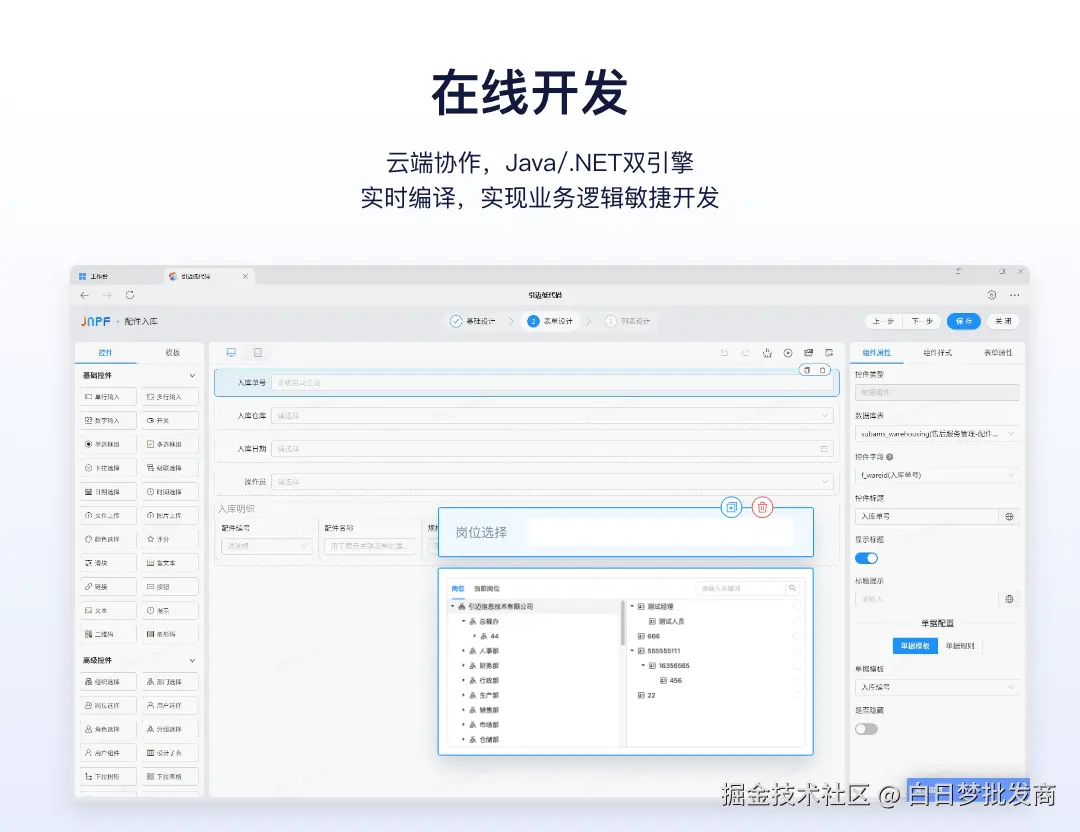The height and width of the screenshot is (832, 1080).
Task: Add the 富文本 rich text control
Action: coord(170,563)
